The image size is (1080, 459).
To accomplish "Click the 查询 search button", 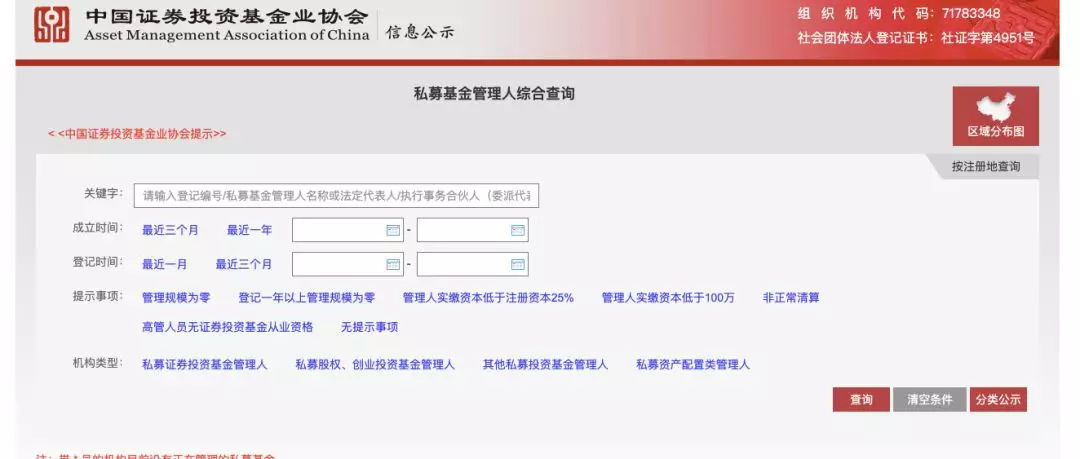I will [x=861, y=400].
